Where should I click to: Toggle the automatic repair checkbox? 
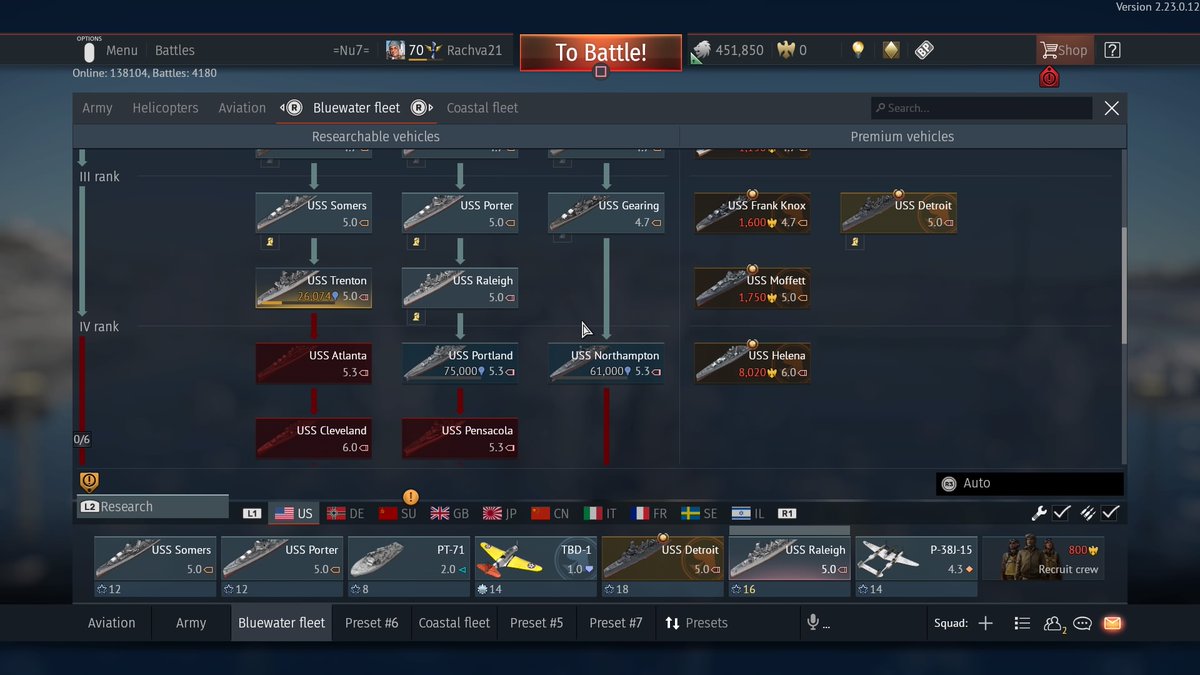tap(1062, 513)
